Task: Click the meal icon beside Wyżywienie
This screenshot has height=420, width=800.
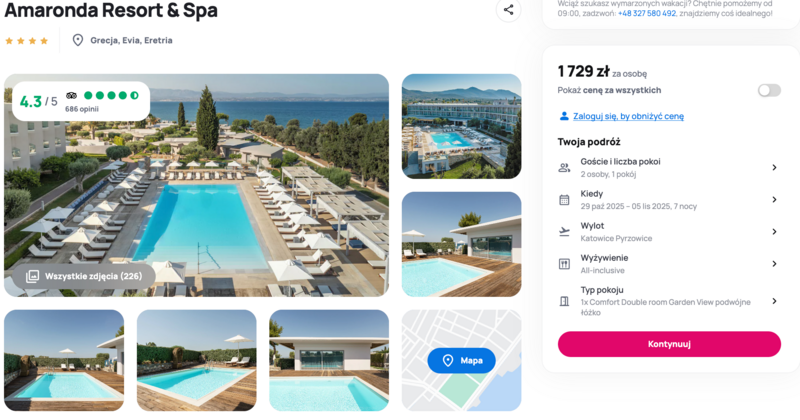Action: coord(564,264)
